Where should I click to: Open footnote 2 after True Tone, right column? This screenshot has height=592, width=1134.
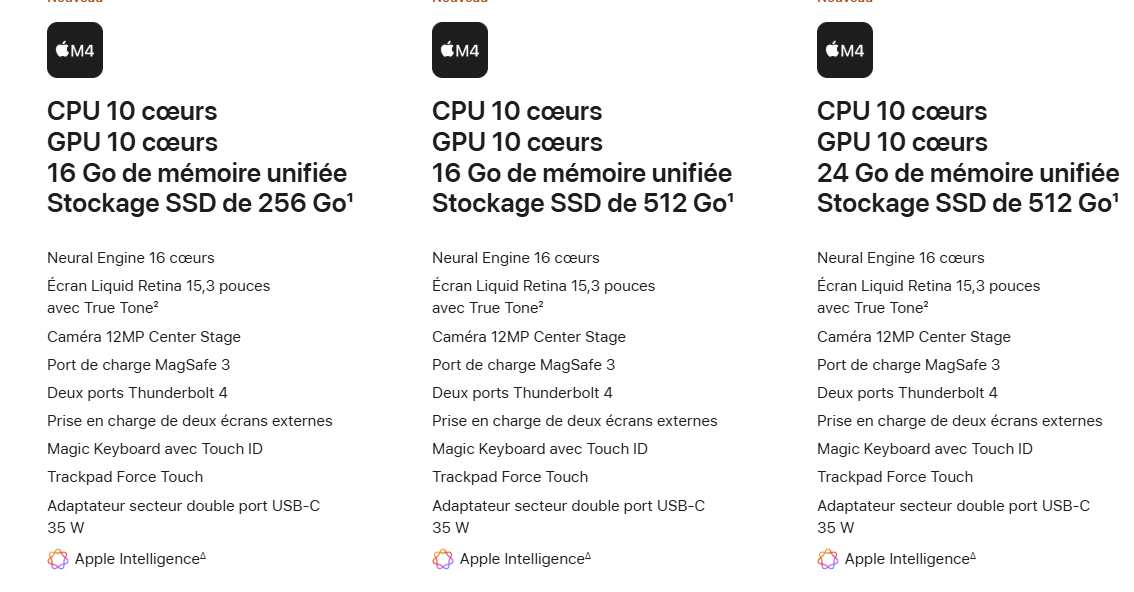(926, 304)
